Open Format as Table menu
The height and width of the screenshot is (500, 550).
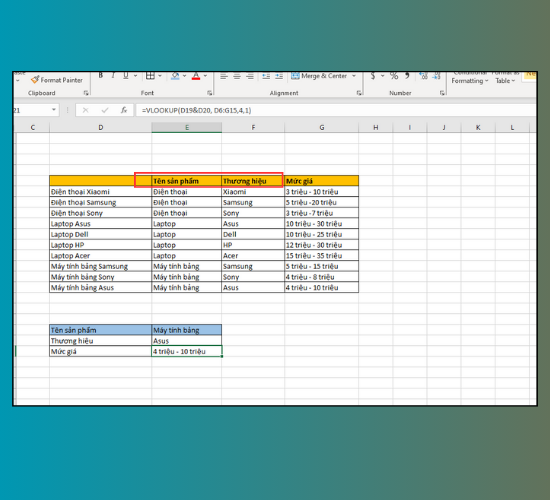pyautogui.click(x=505, y=78)
